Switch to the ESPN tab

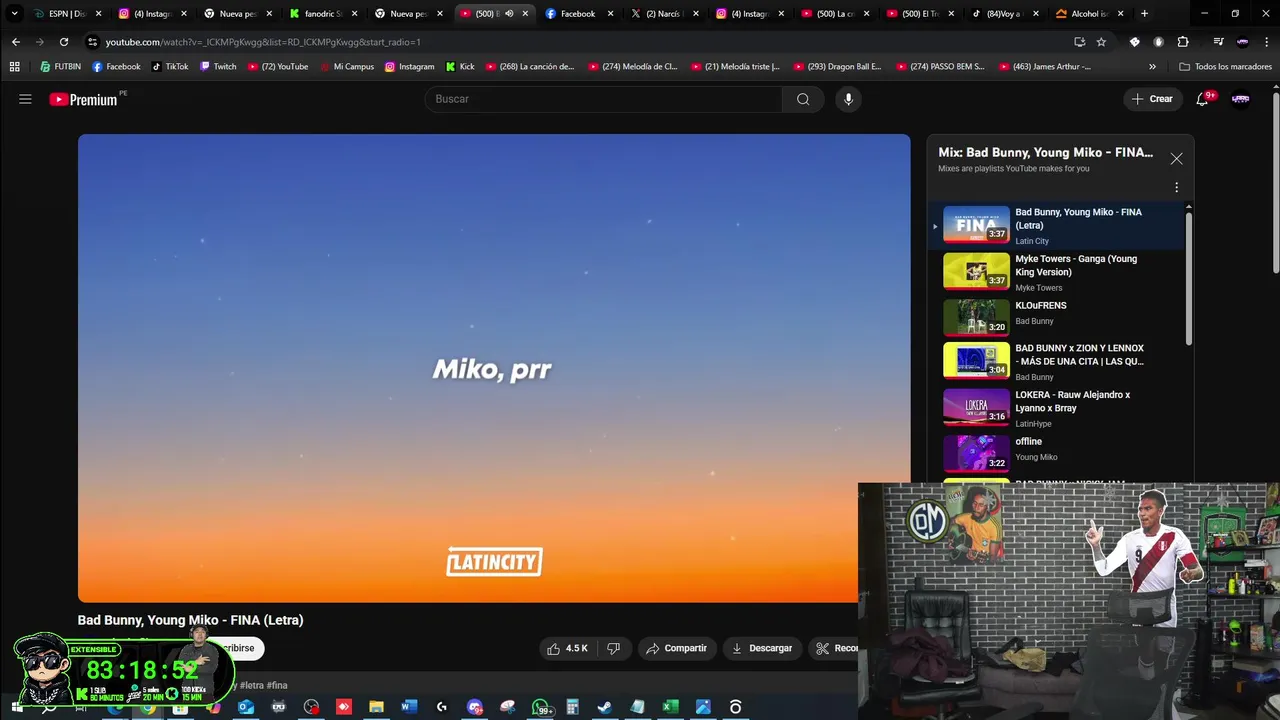pyautogui.click(x=67, y=14)
